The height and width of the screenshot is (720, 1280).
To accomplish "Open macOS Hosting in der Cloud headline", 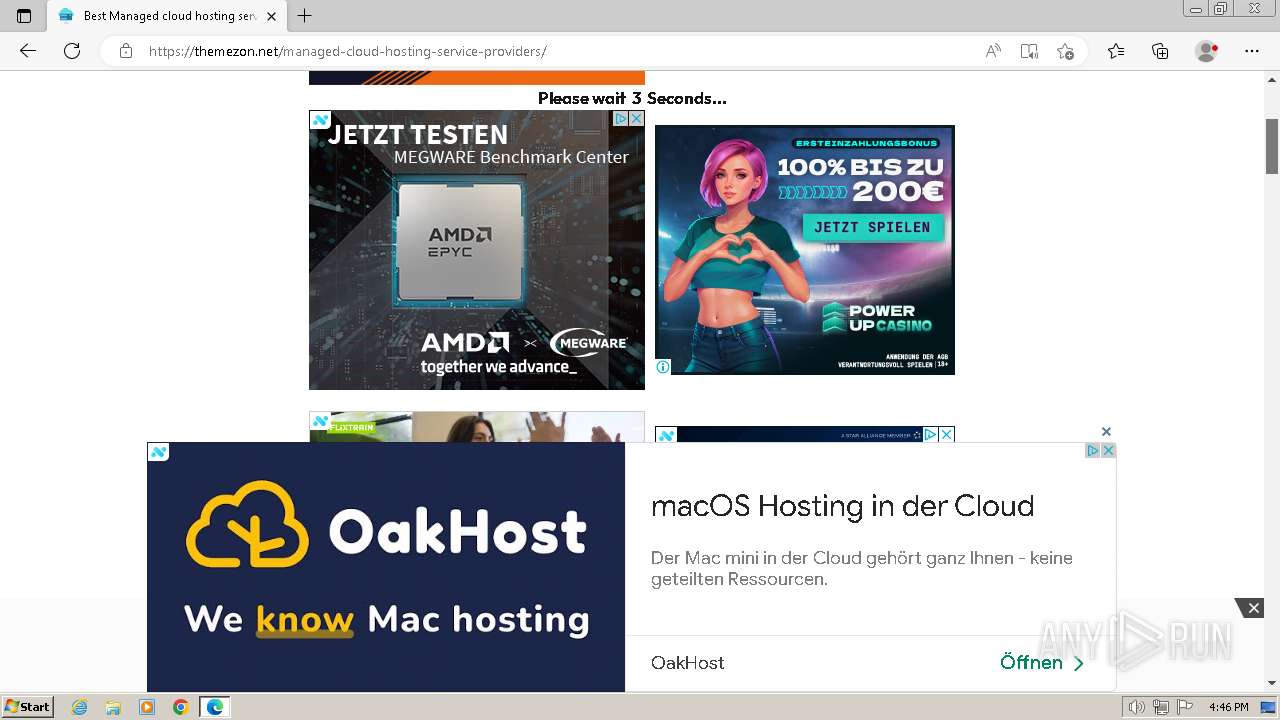I will tap(842, 506).
